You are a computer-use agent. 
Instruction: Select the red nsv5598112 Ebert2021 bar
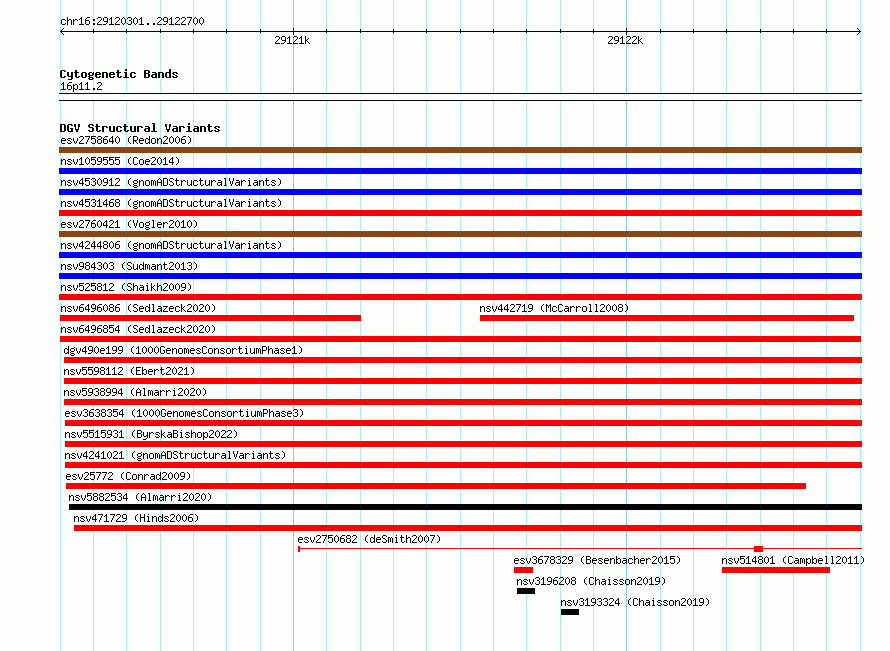coord(463,381)
